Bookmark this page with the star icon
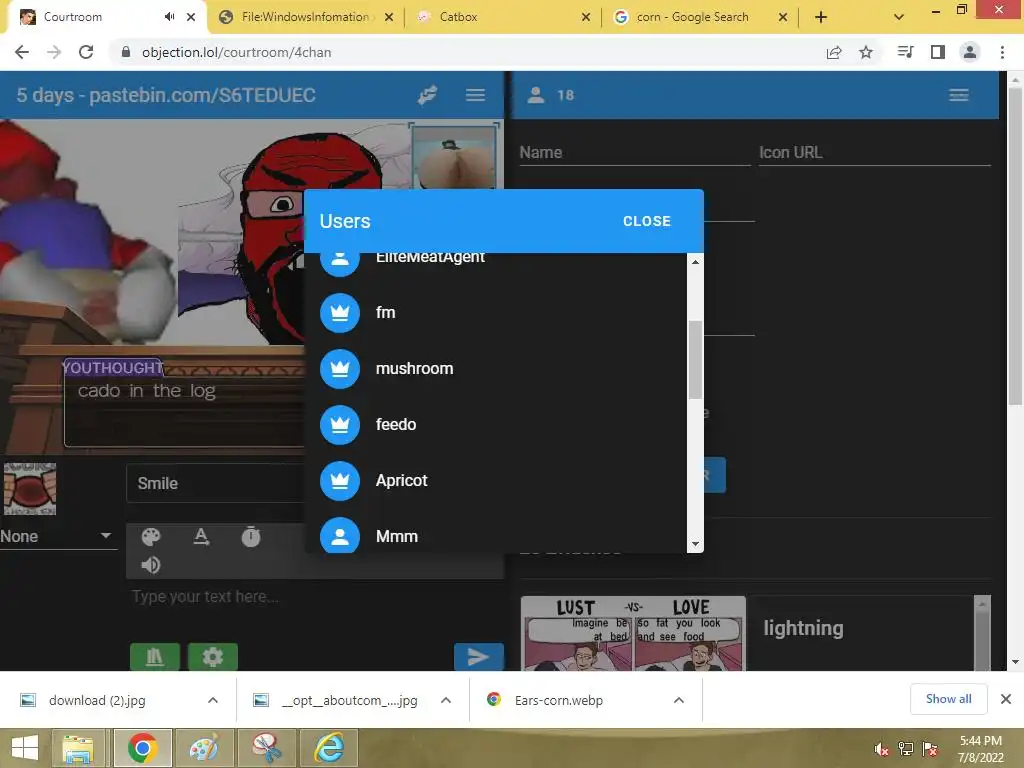 pos(866,52)
